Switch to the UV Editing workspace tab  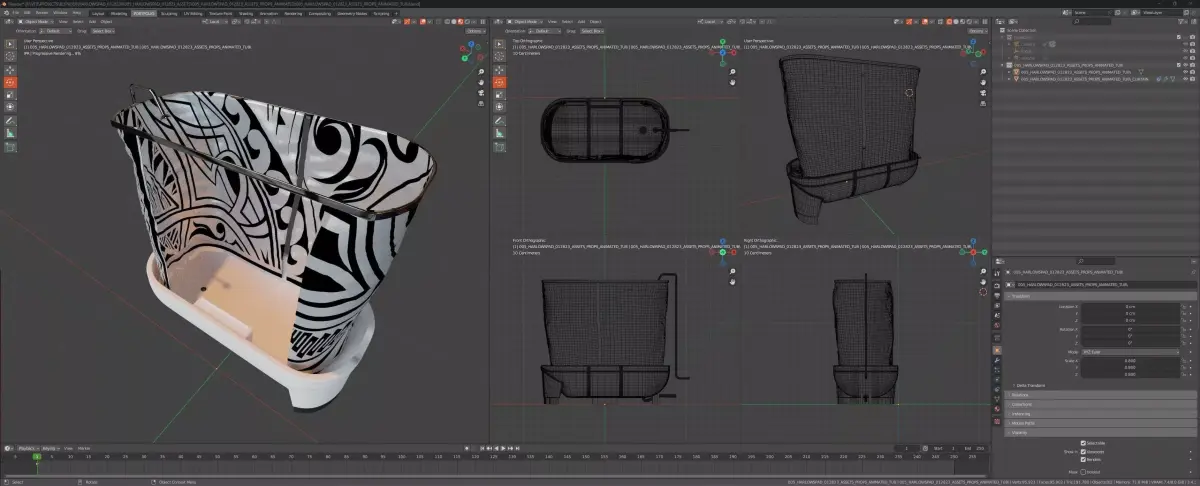tap(193, 13)
